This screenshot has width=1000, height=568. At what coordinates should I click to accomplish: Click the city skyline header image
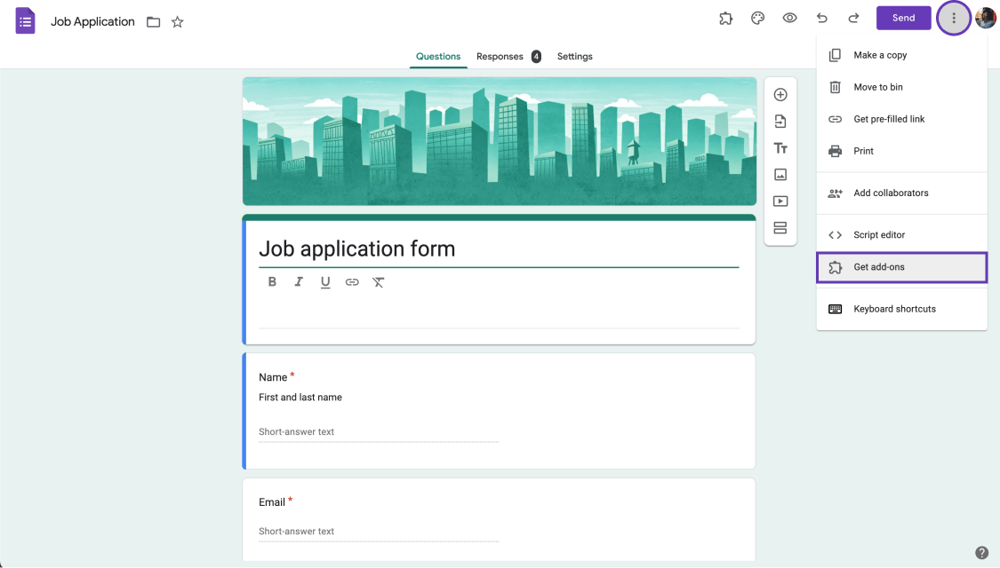pos(499,142)
